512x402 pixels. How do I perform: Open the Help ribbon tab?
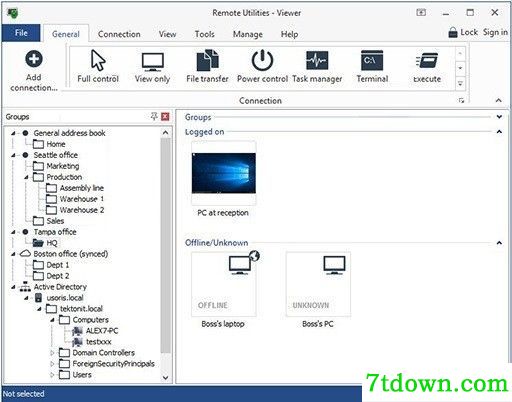(289, 34)
